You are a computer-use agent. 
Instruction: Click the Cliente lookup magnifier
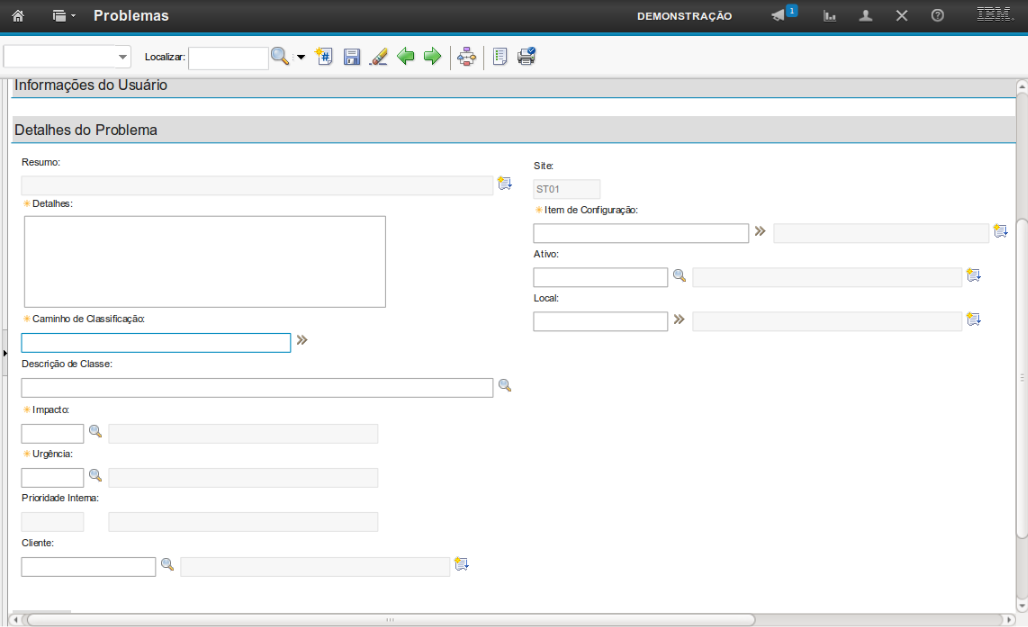coord(168,565)
